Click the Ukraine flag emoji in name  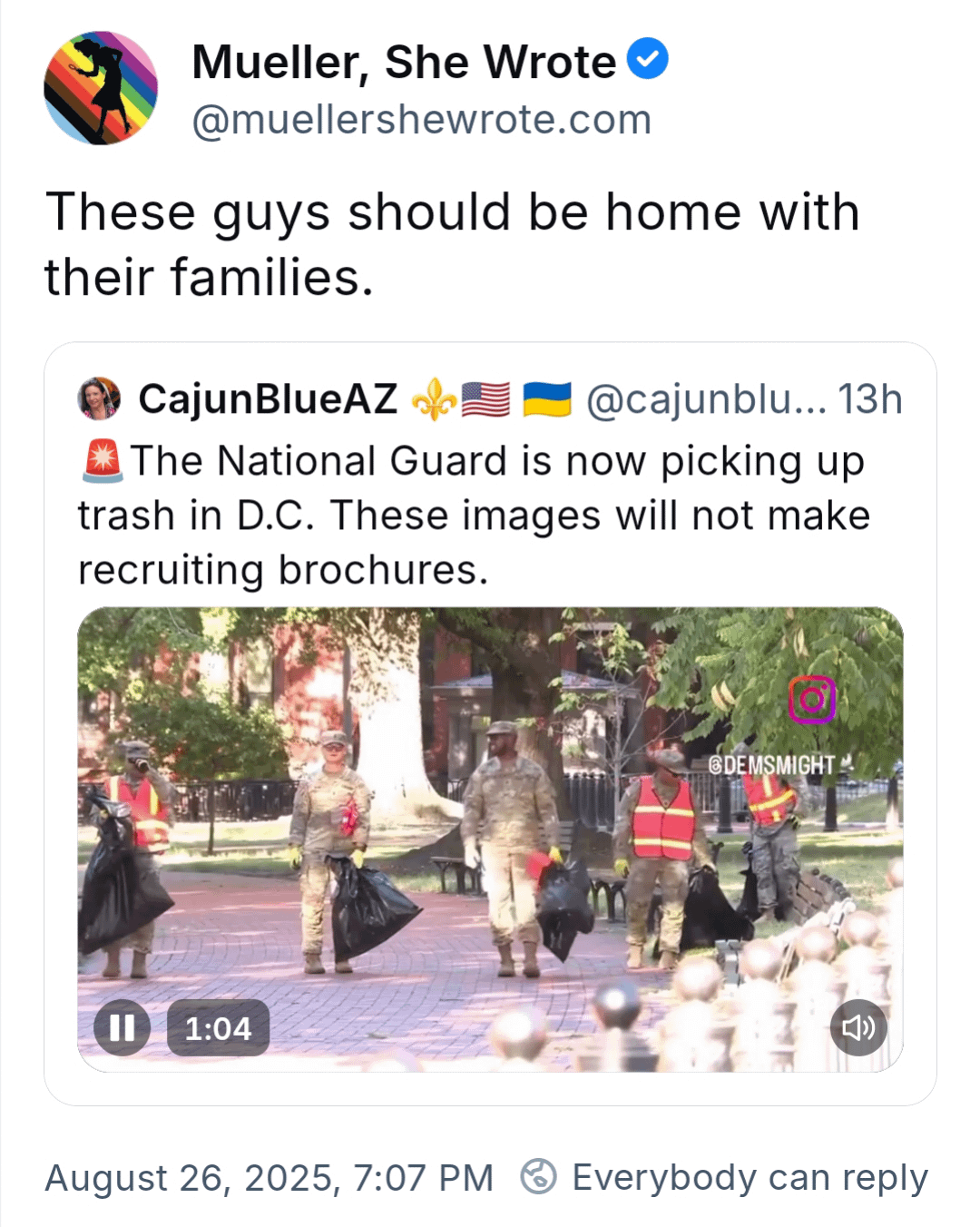[x=547, y=399]
